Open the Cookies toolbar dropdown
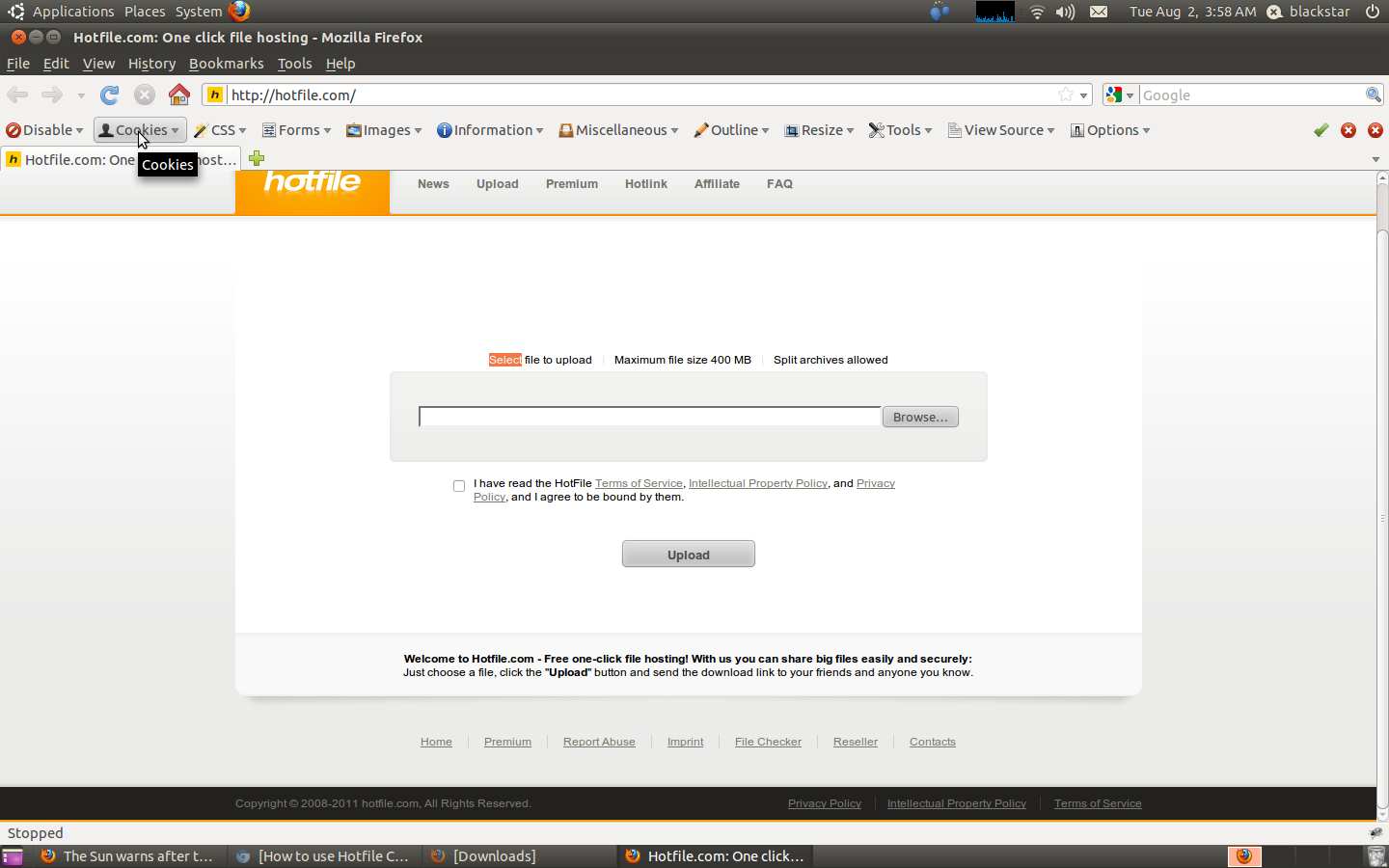The image size is (1389, 868). tap(141, 130)
